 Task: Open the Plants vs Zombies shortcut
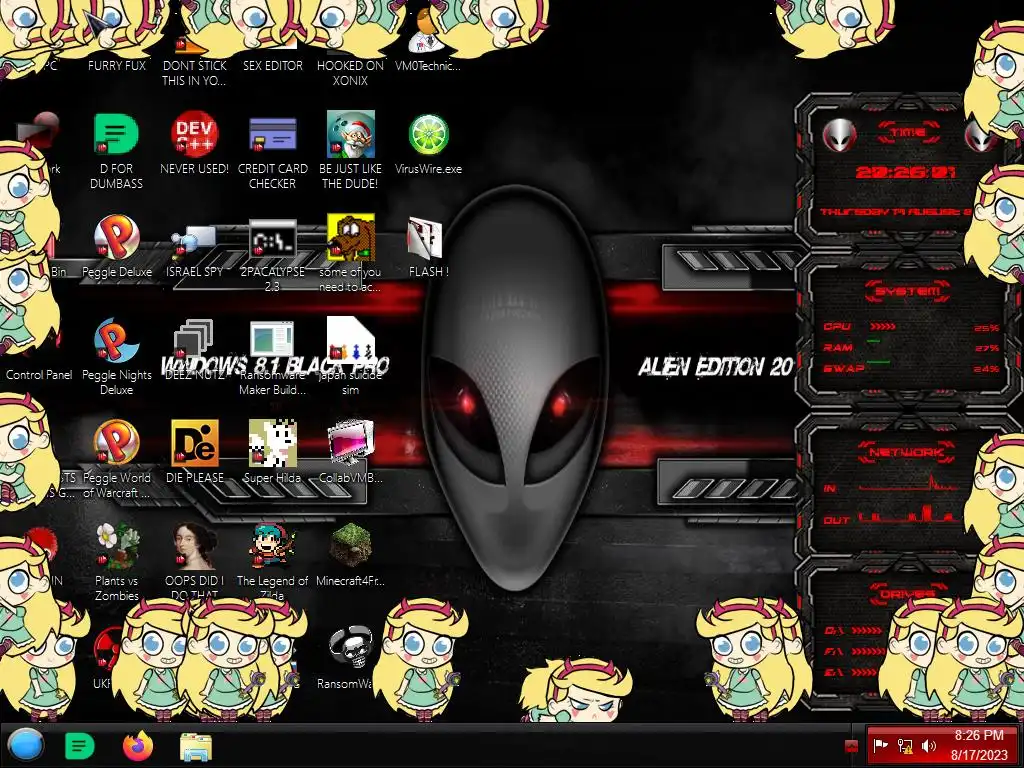click(x=116, y=546)
